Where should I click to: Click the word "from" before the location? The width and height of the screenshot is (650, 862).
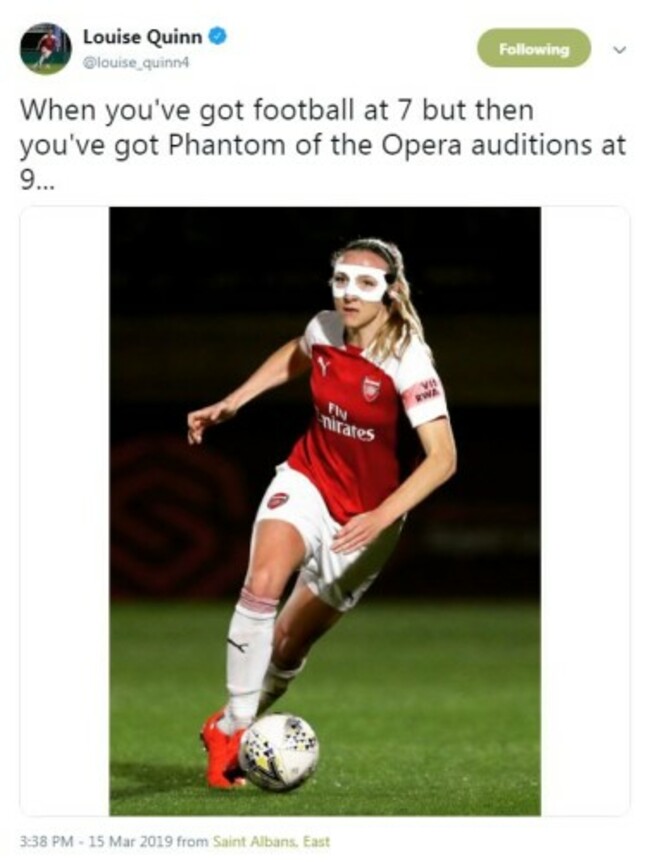tap(192, 842)
